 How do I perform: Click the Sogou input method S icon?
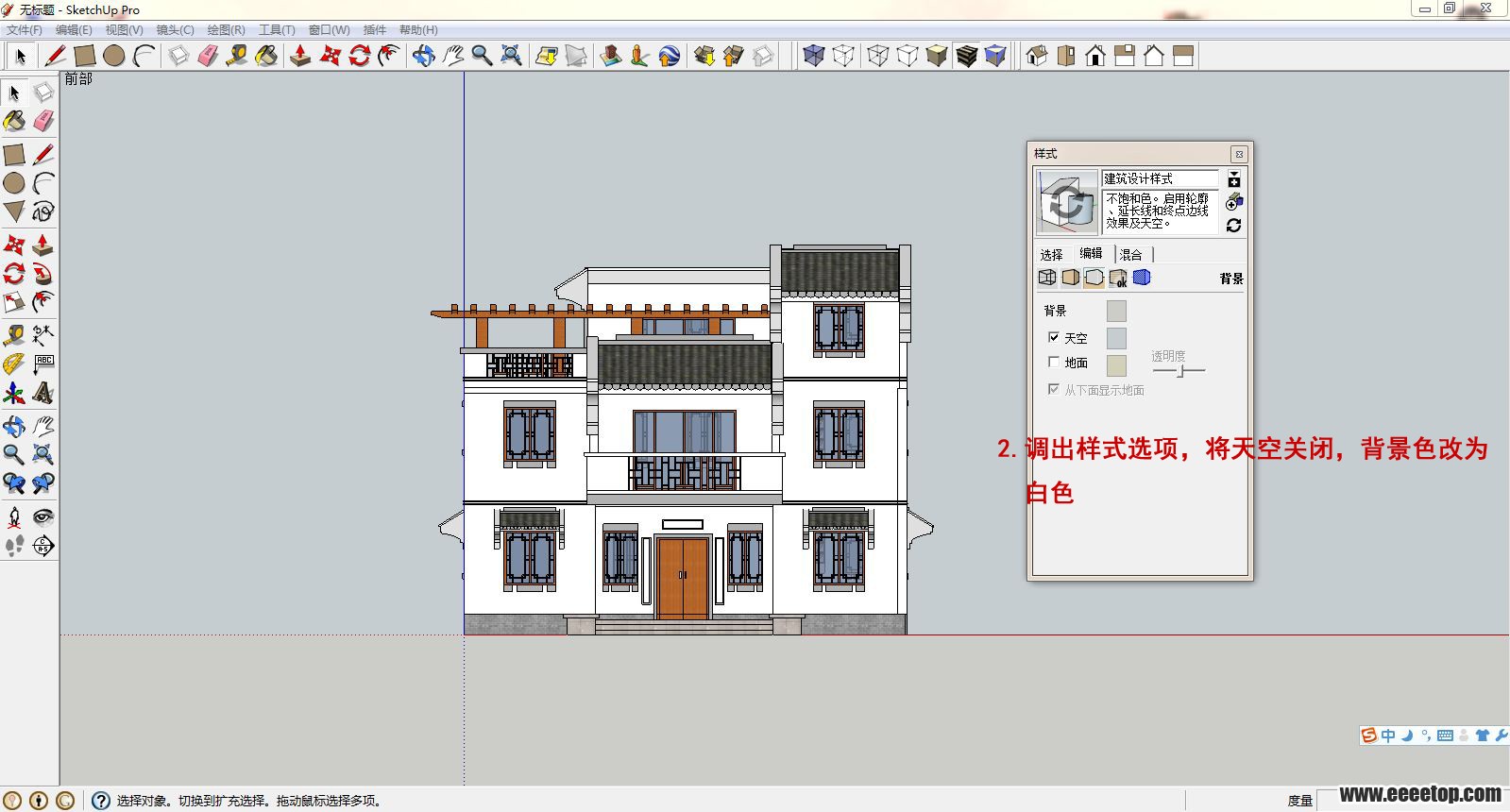click(x=1368, y=736)
